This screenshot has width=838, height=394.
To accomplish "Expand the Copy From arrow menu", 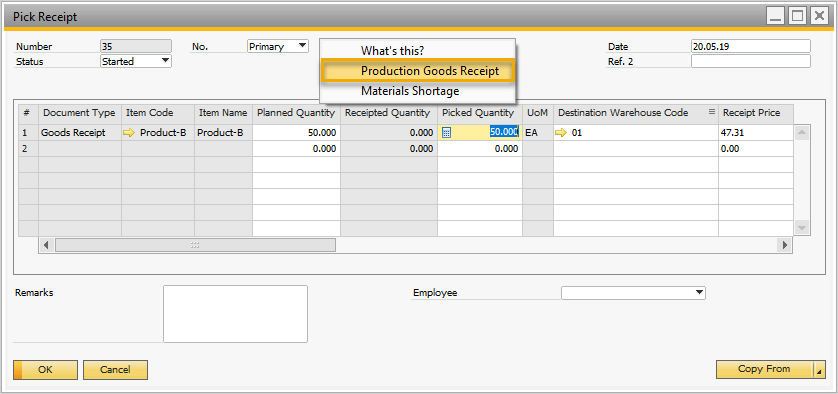I will (819, 369).
